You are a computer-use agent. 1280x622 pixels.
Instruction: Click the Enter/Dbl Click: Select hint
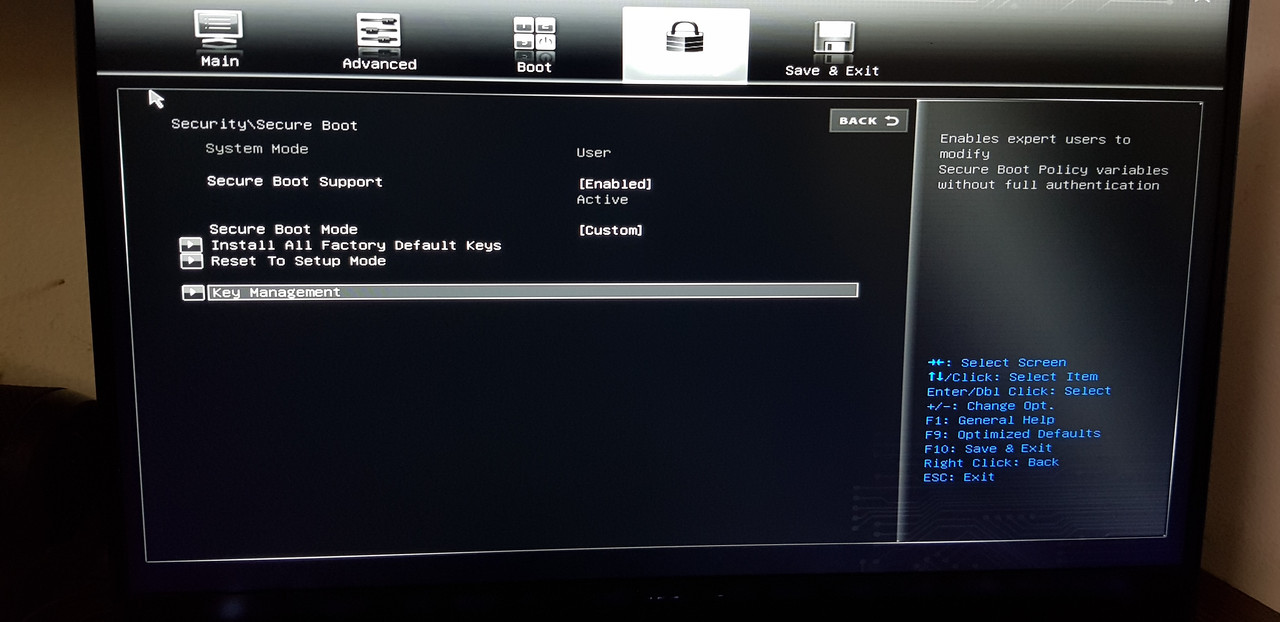(1018, 391)
